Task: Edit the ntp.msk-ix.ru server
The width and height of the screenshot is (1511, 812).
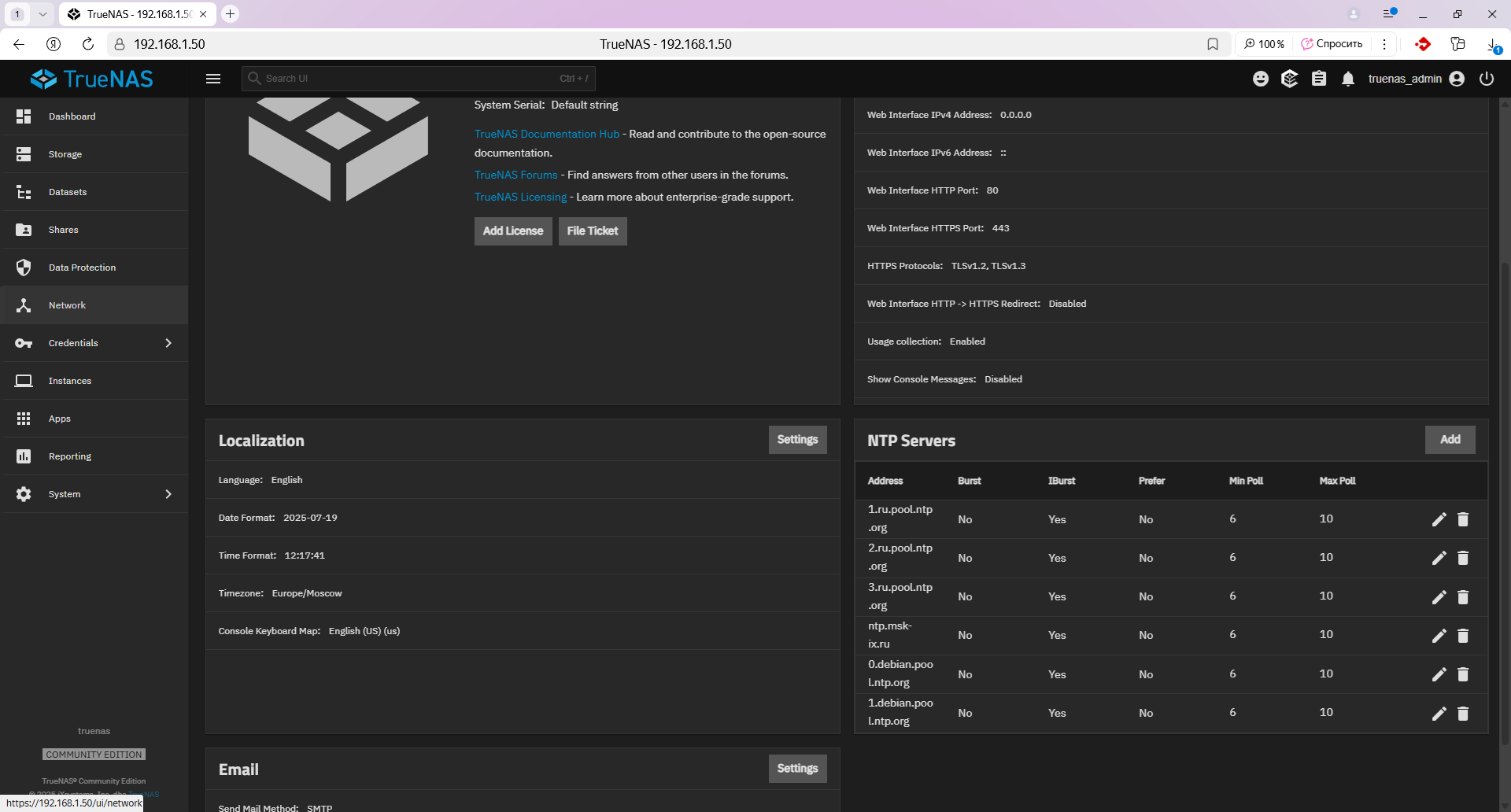Action: [1439, 636]
